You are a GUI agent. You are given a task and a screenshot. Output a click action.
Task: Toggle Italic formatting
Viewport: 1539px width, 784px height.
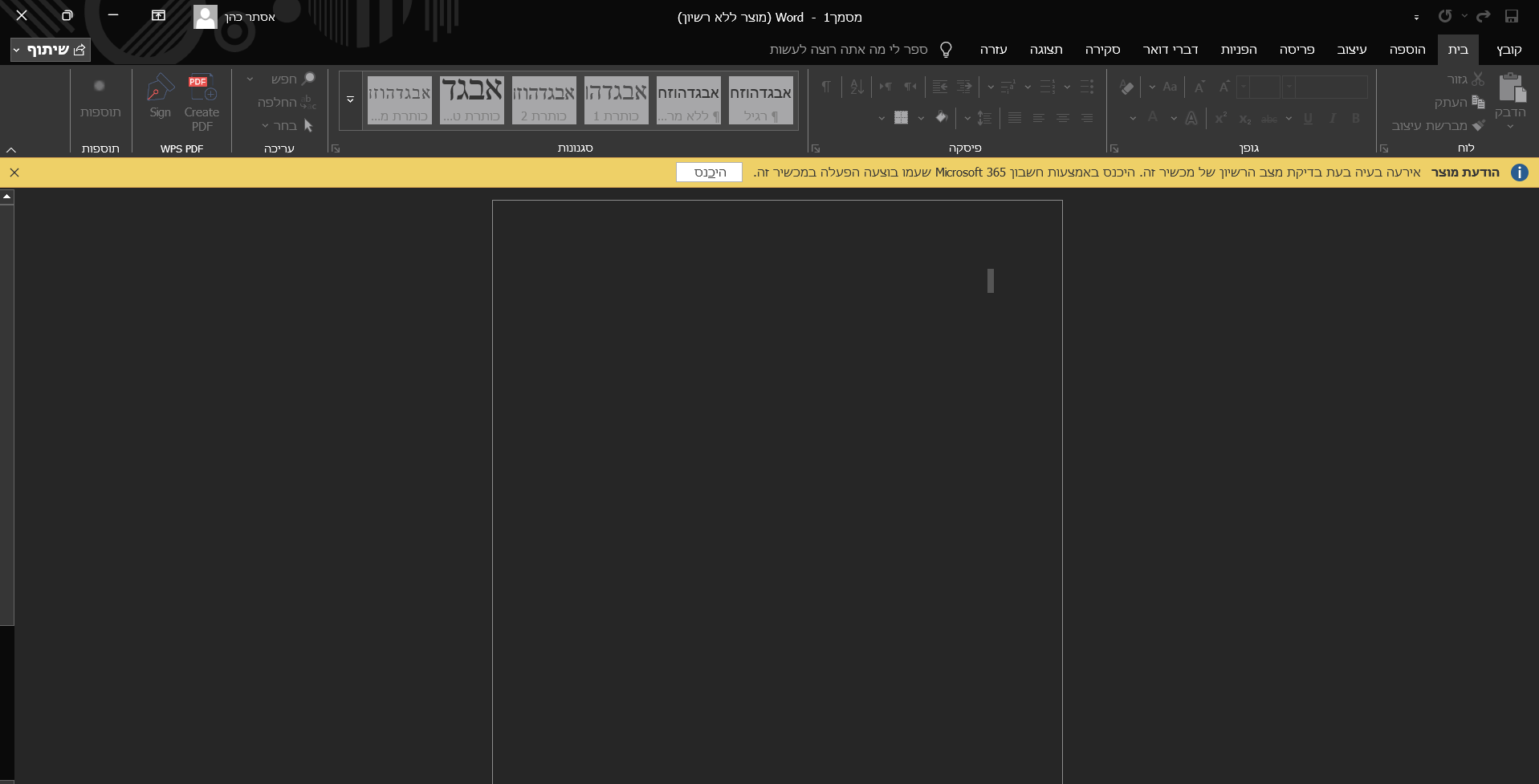(1332, 118)
